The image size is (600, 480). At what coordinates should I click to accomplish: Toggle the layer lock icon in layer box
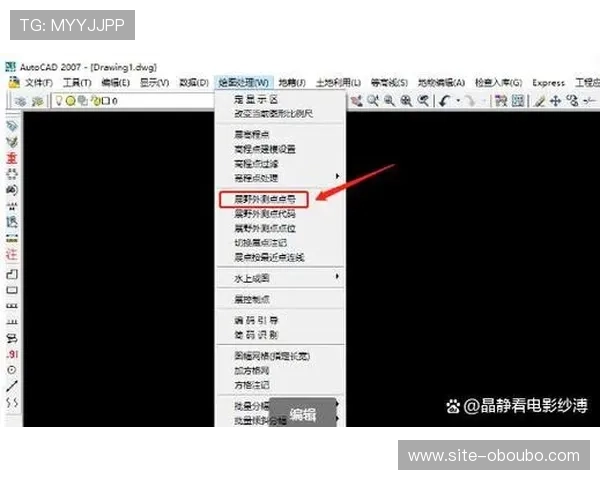pyautogui.click(x=96, y=101)
